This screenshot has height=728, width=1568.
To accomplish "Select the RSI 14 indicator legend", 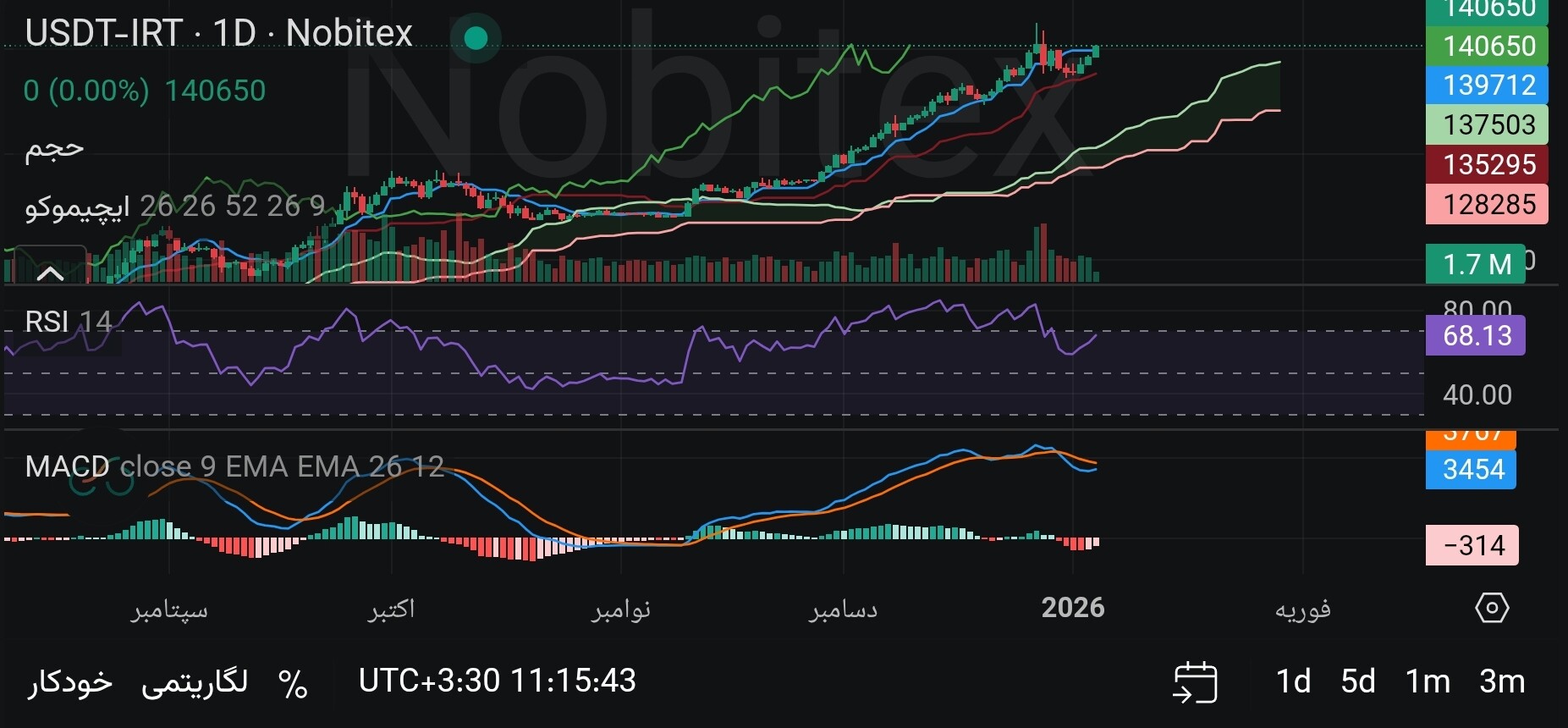I will 69,322.
